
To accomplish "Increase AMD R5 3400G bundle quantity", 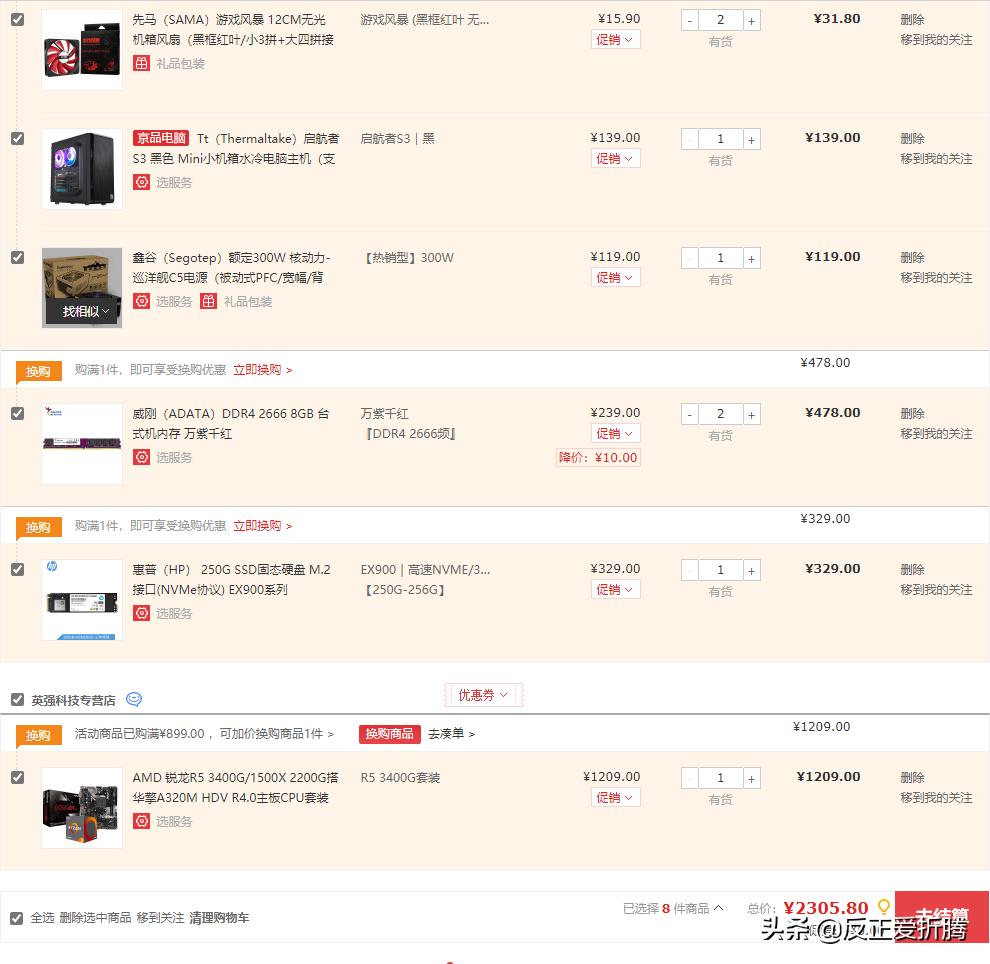I will (x=751, y=778).
